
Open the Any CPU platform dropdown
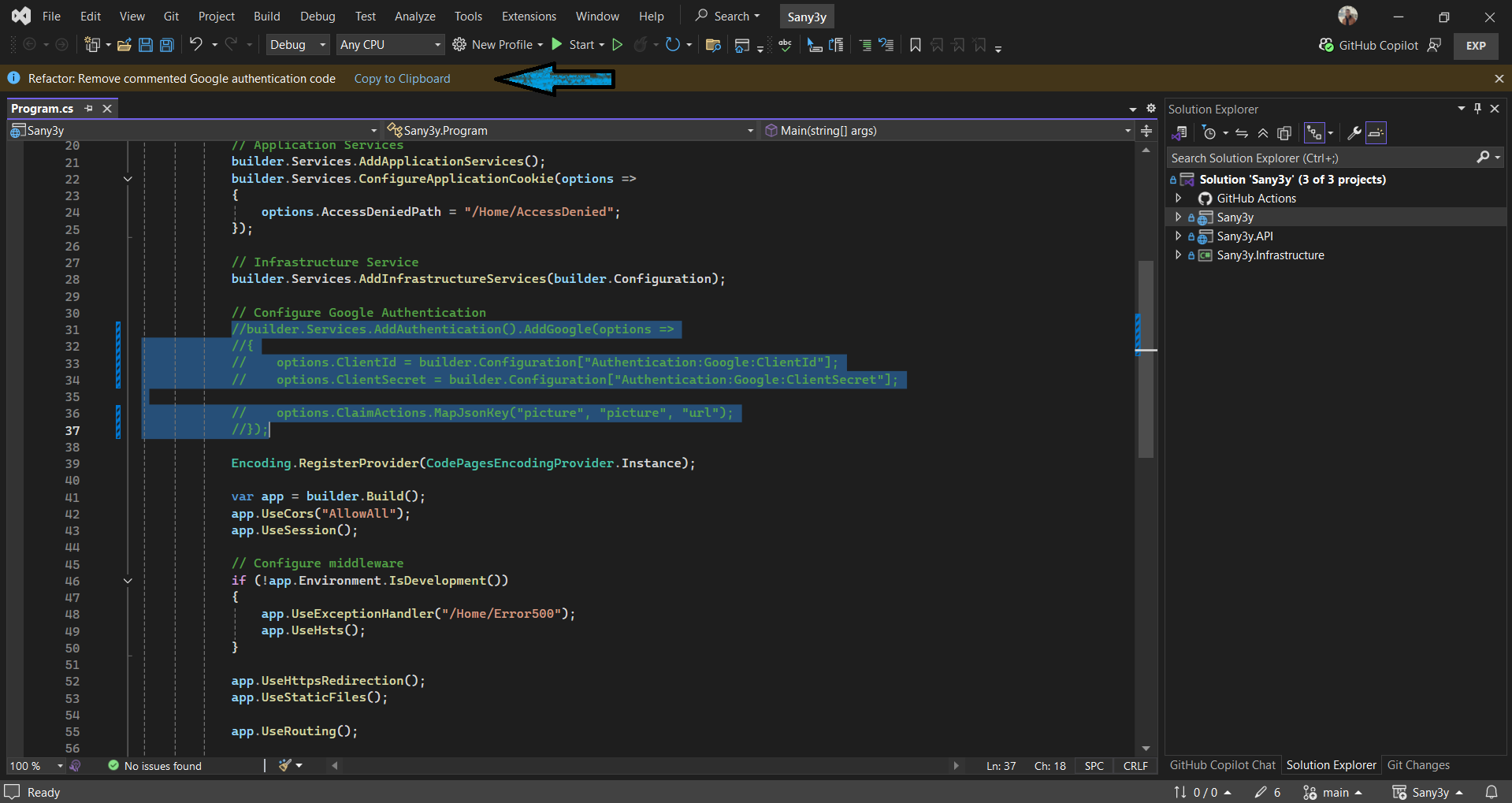[389, 45]
